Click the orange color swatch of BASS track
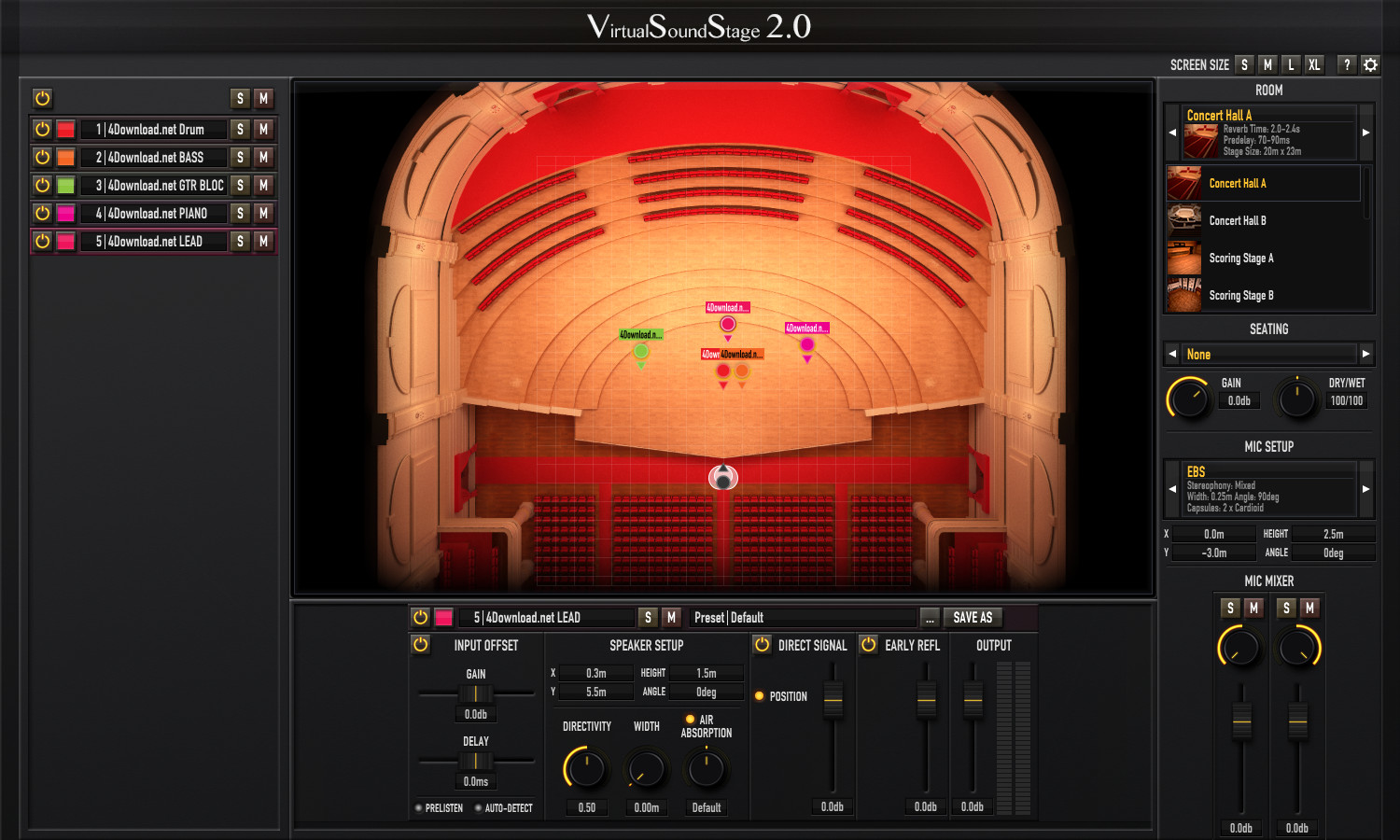1400x840 pixels. pyautogui.click(x=65, y=157)
